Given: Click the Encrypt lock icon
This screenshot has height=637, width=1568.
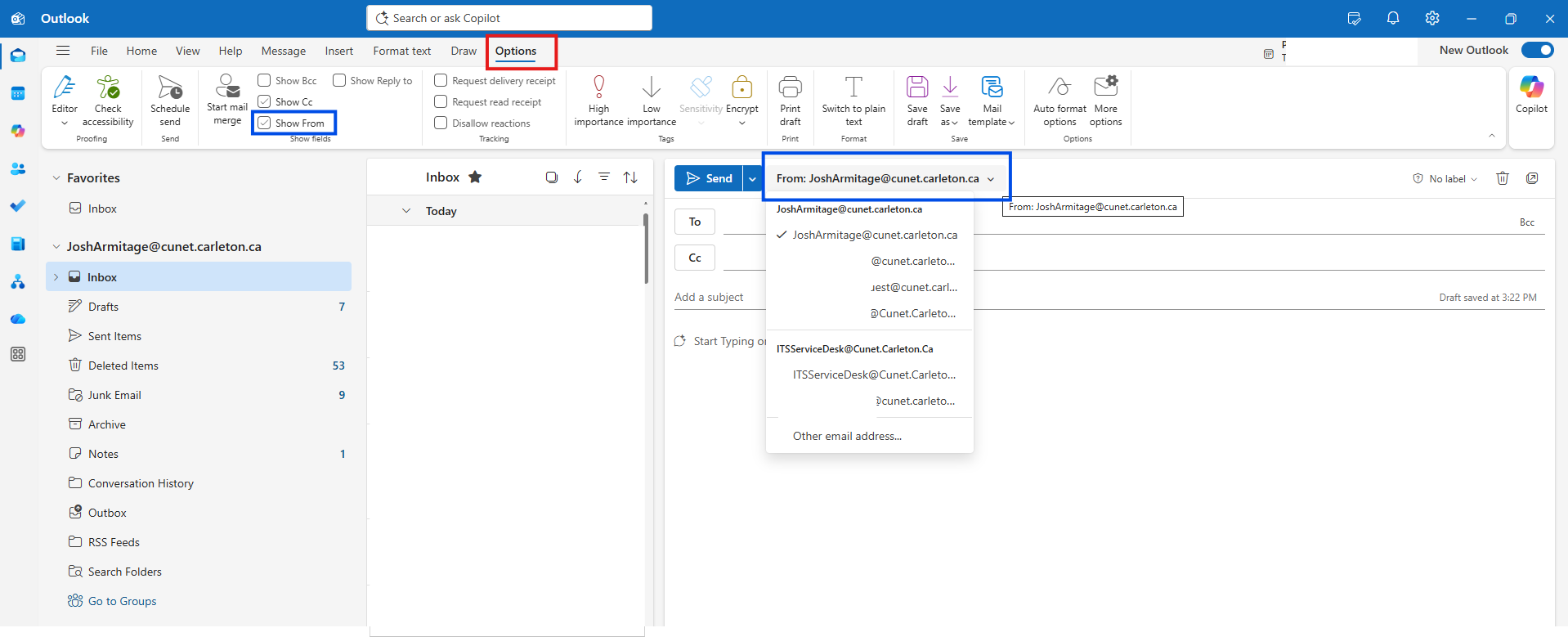Looking at the screenshot, I should (741, 87).
